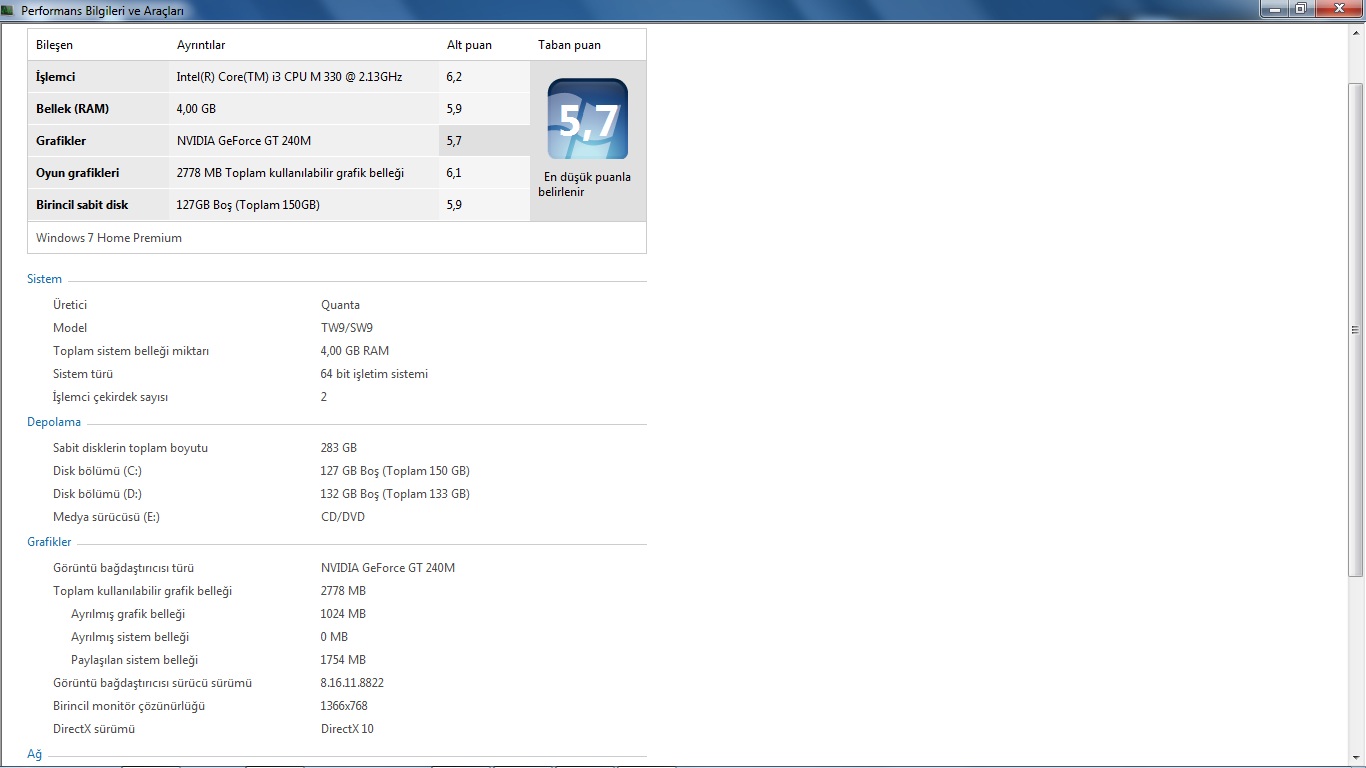Click the Bellek (RAM) subscore 5,9
The height and width of the screenshot is (768, 1366).
coord(454,109)
